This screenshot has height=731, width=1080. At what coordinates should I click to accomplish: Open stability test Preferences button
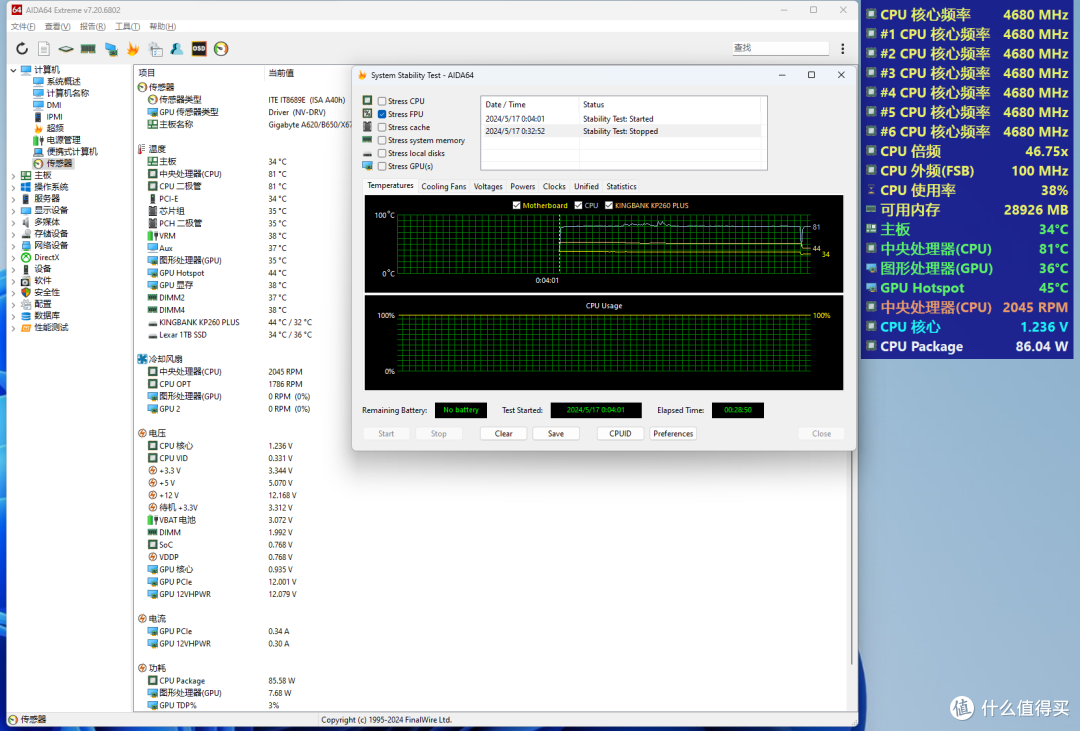[x=673, y=434]
